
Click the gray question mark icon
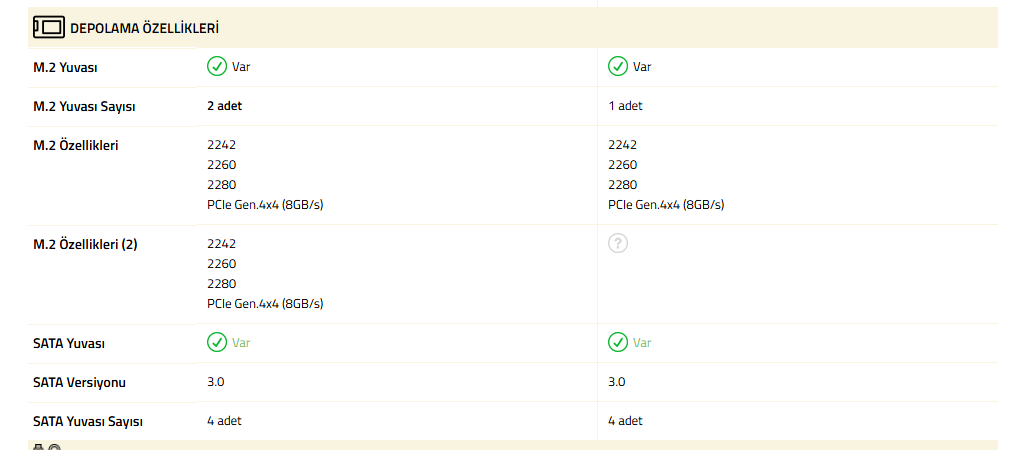(x=618, y=243)
